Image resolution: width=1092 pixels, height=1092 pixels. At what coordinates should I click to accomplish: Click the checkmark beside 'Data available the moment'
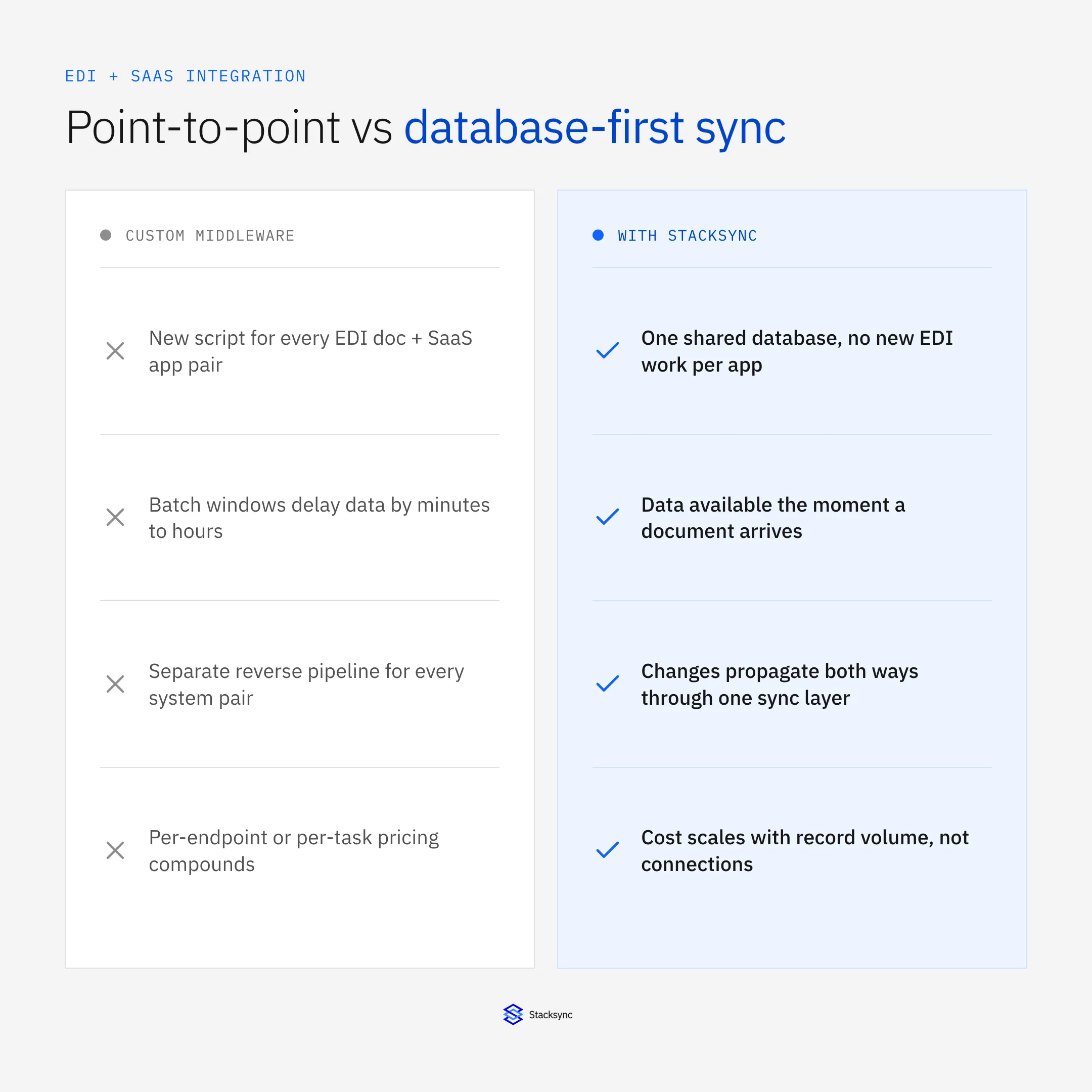click(x=608, y=517)
